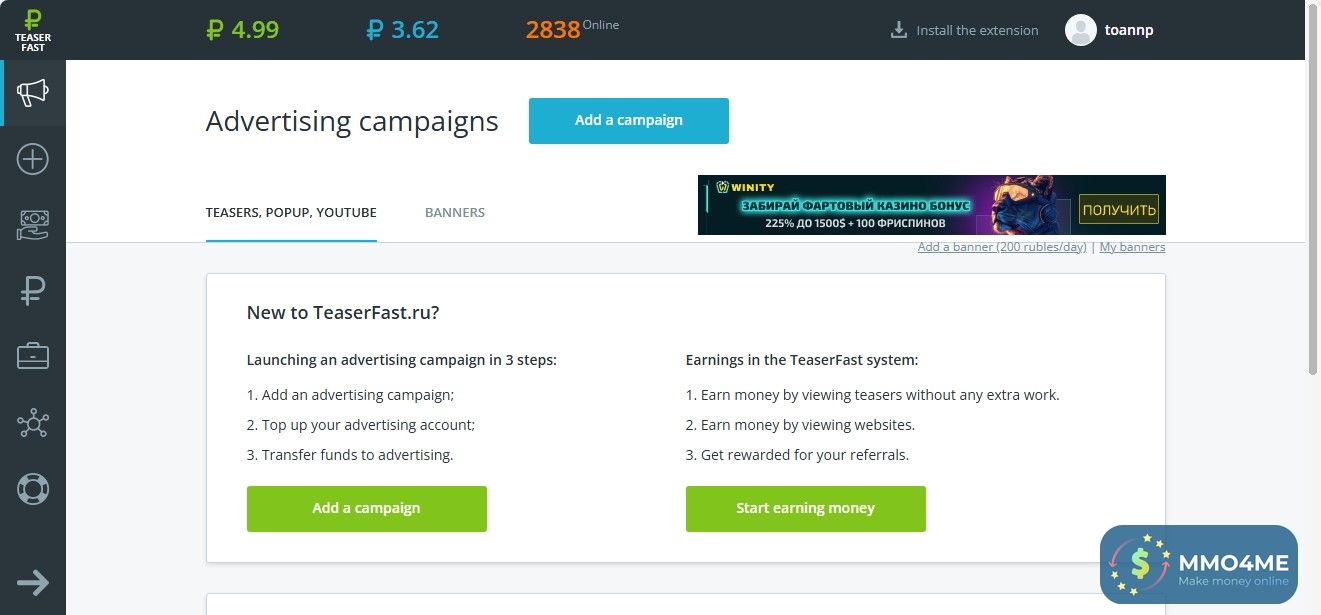This screenshot has height=615, width=1321.
Task: Click the download icon beside Install the extension
Action: [898, 30]
